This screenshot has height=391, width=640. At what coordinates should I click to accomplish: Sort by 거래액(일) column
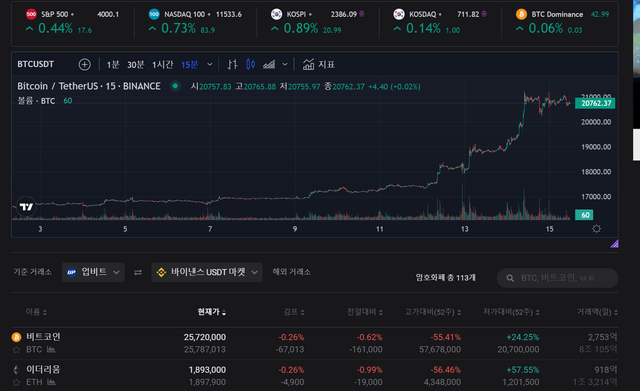tap(597, 312)
